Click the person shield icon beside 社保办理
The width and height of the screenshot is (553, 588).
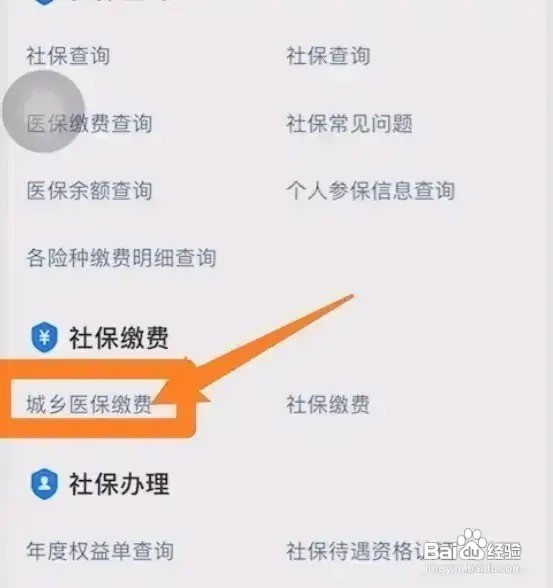(44, 483)
